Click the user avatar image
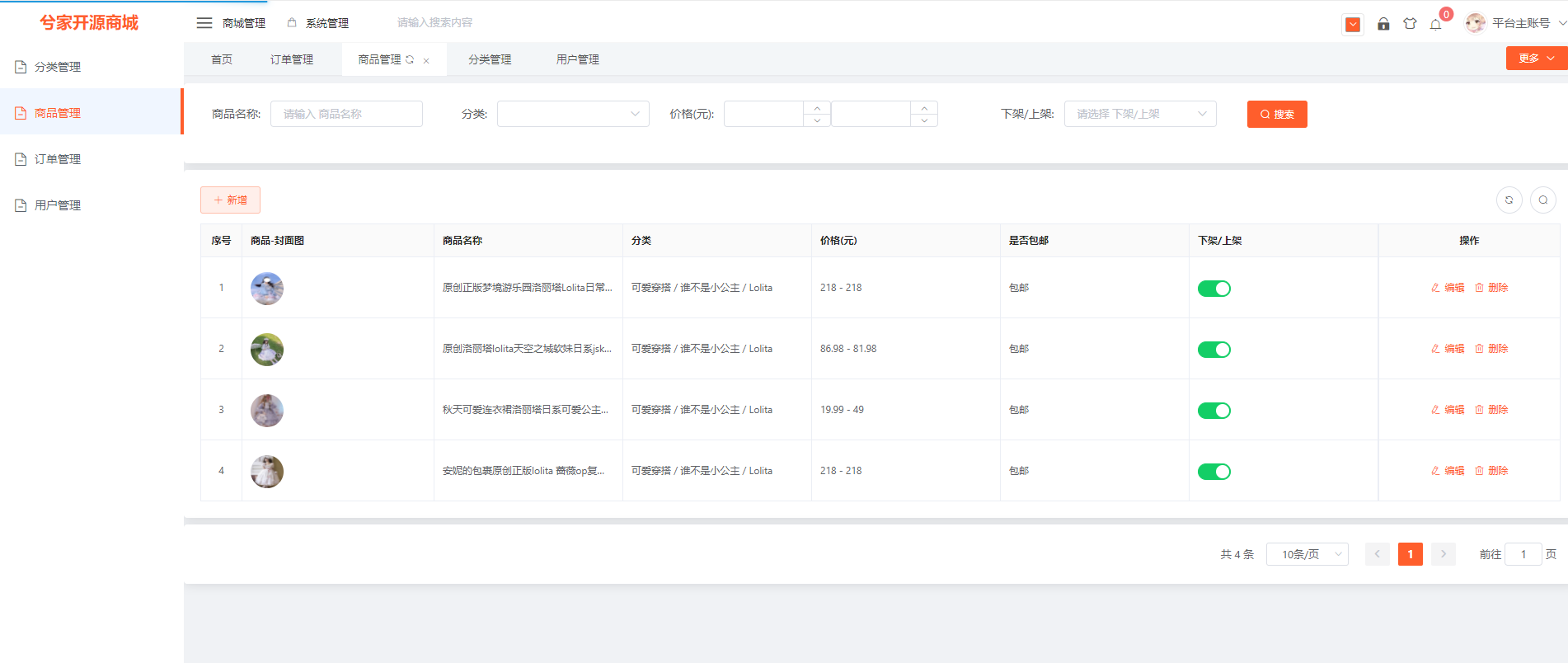 point(1475,23)
